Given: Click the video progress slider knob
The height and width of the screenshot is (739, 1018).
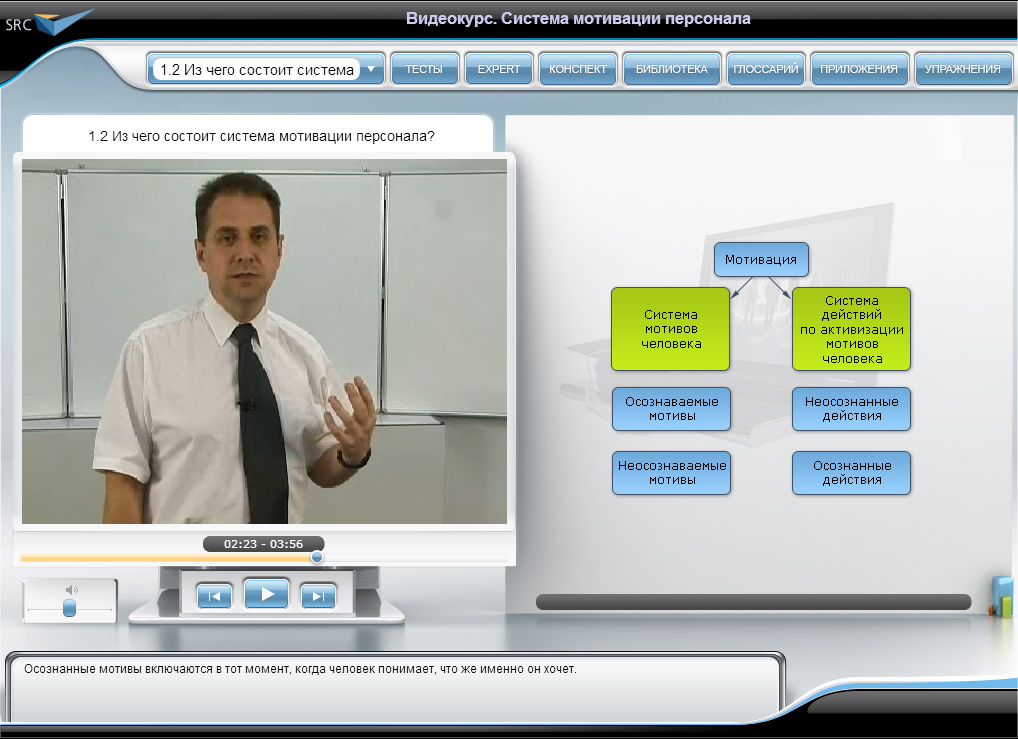Looking at the screenshot, I should (317, 557).
